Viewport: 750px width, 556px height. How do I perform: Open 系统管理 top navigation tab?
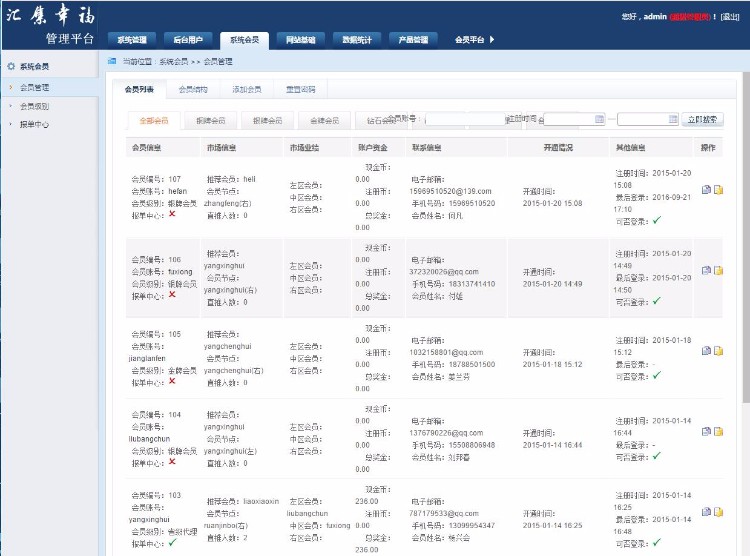(132, 40)
